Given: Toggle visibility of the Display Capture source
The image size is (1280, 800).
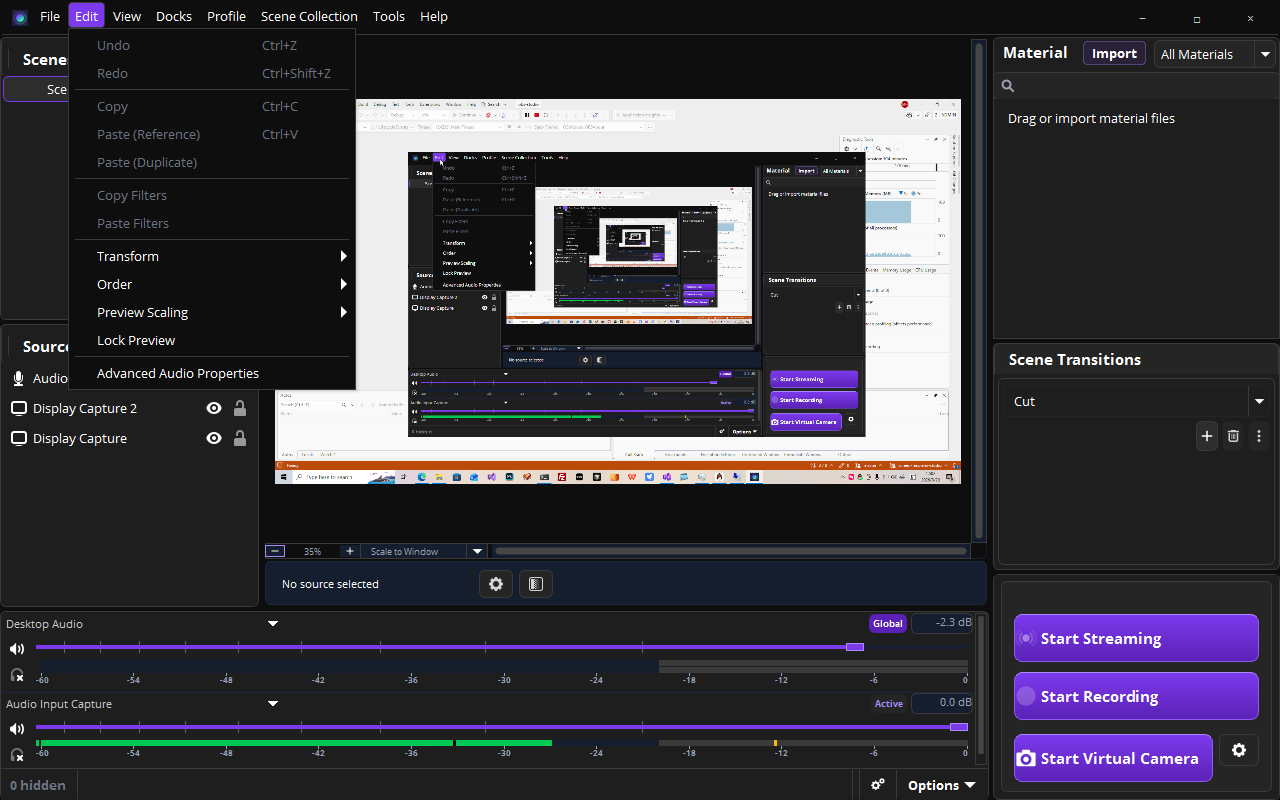Looking at the screenshot, I should coord(213,438).
